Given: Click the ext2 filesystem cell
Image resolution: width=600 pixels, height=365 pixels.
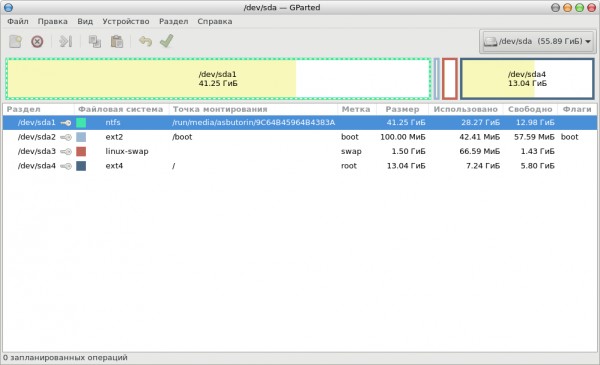Looking at the screenshot, I should point(114,137).
